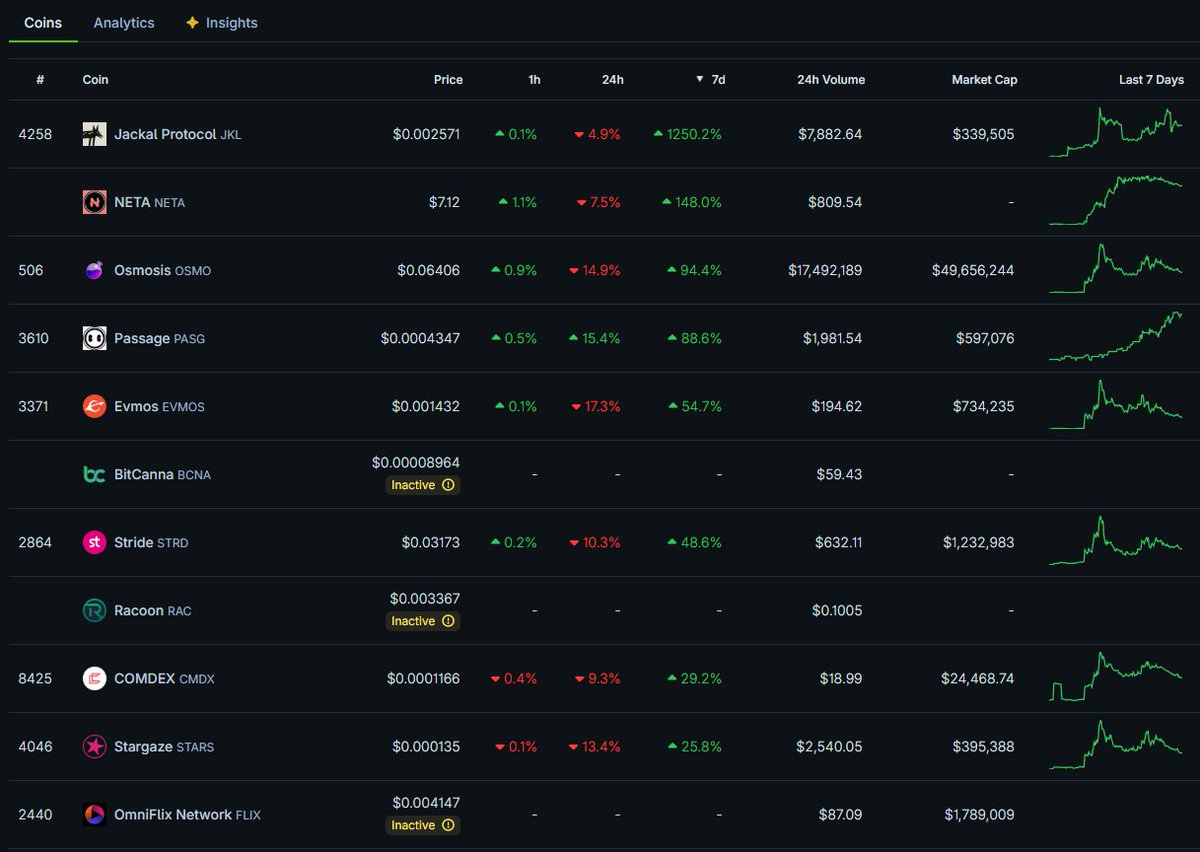Image resolution: width=1200 pixels, height=852 pixels.
Task: Open the NETA 7-day sparkline chart
Action: (x=1115, y=200)
